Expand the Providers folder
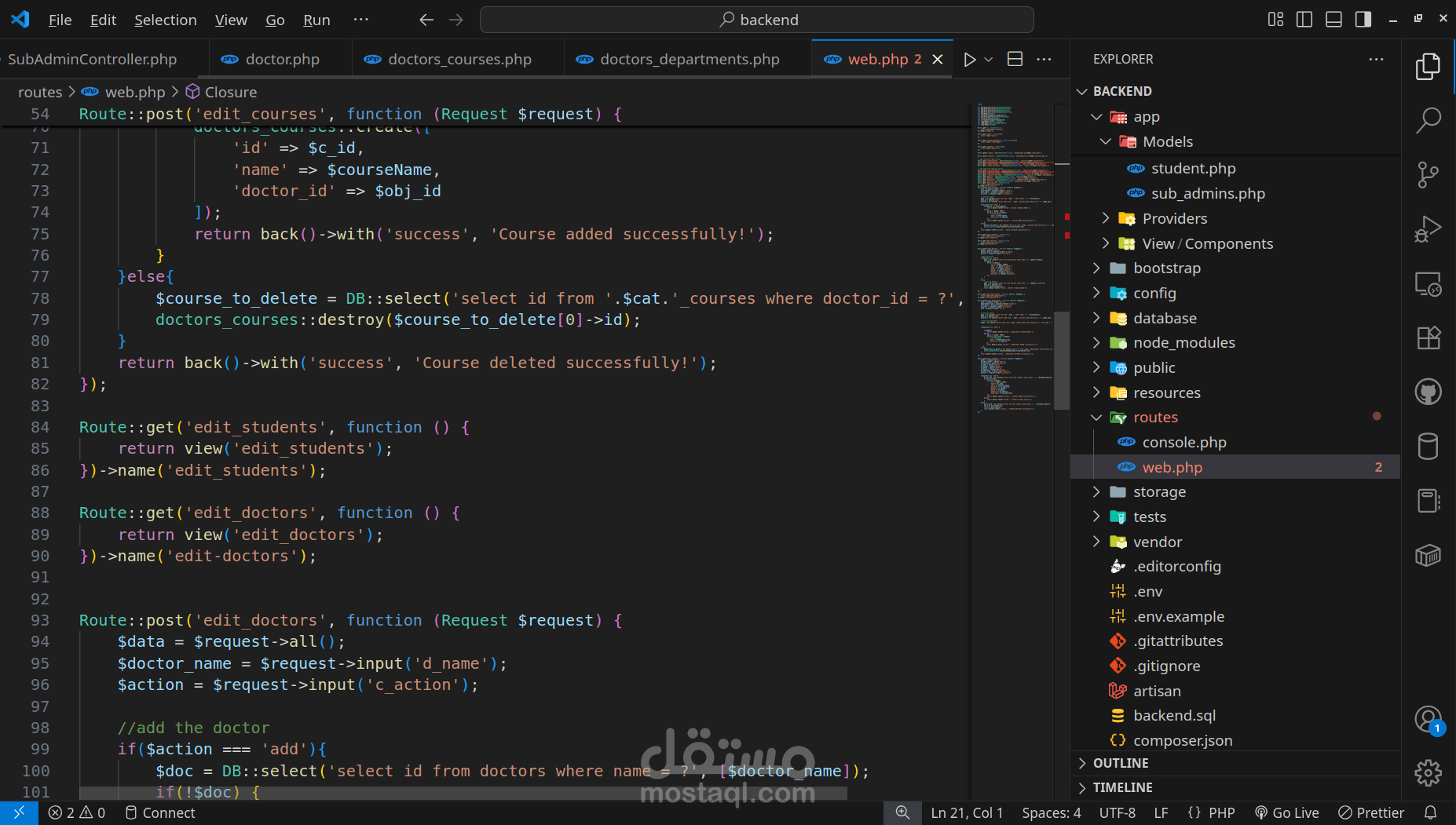Image resolution: width=1456 pixels, height=825 pixels. (x=1106, y=218)
